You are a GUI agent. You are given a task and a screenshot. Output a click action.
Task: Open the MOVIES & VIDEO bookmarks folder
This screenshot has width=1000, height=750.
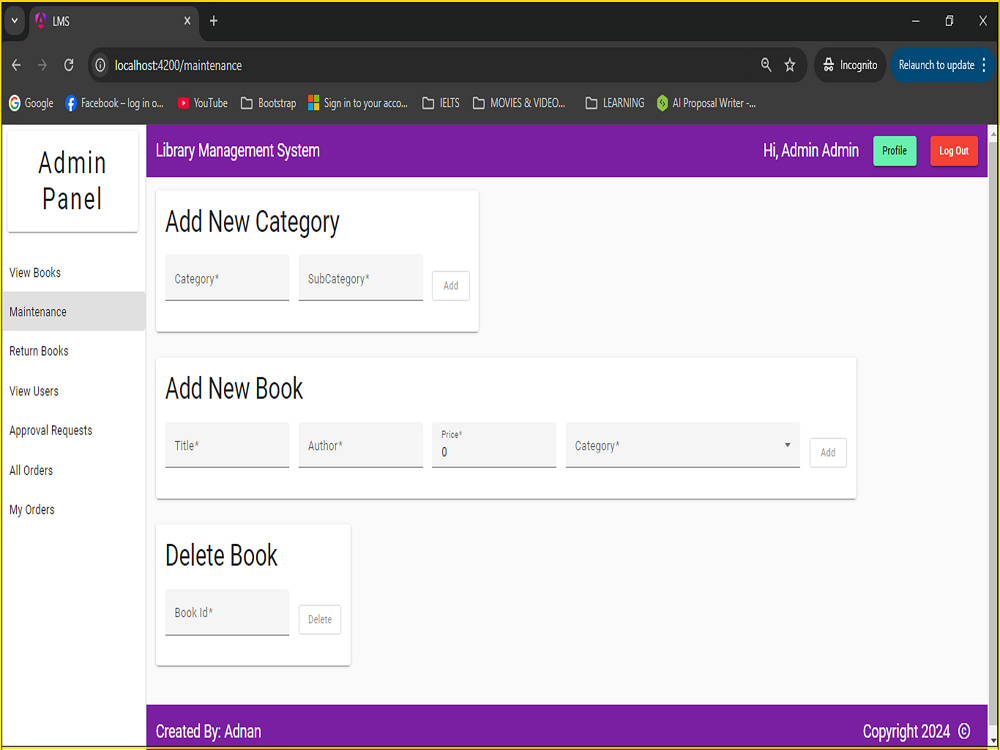[519, 103]
